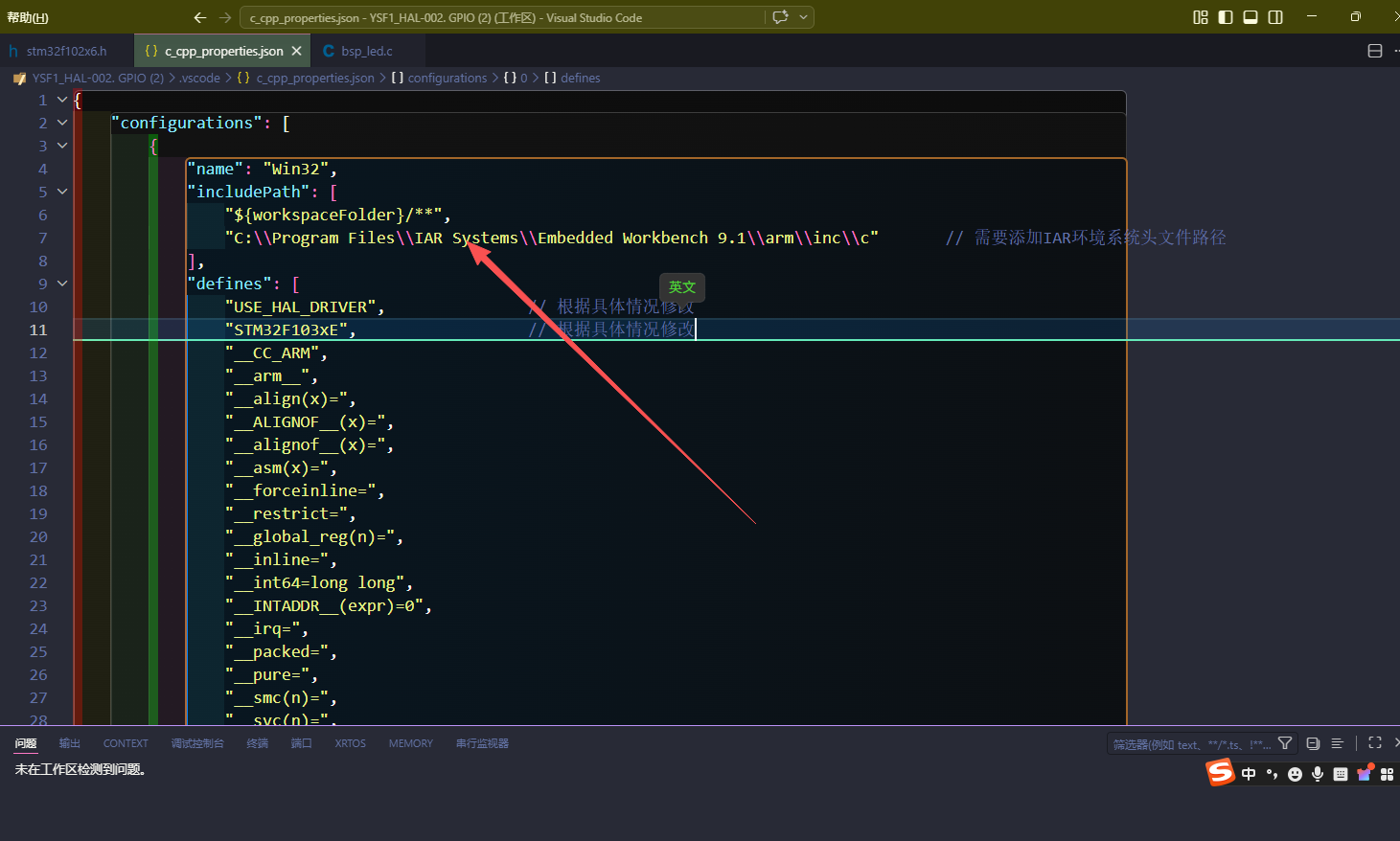
Task: Toggle the secondary side bar icon
Action: click(1275, 17)
